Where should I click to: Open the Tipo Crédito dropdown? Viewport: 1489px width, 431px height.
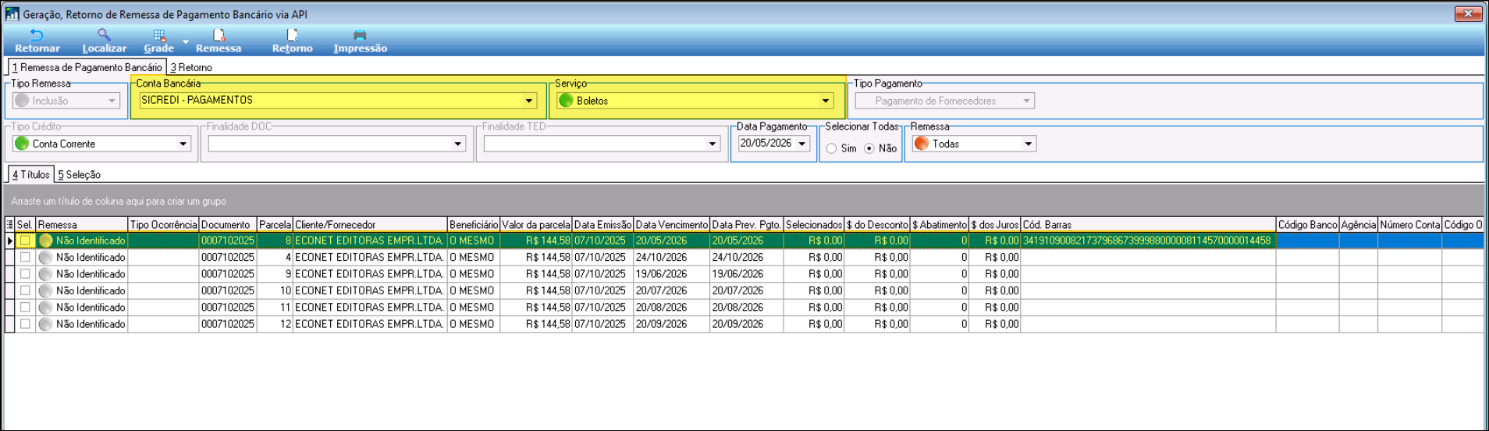click(x=183, y=144)
